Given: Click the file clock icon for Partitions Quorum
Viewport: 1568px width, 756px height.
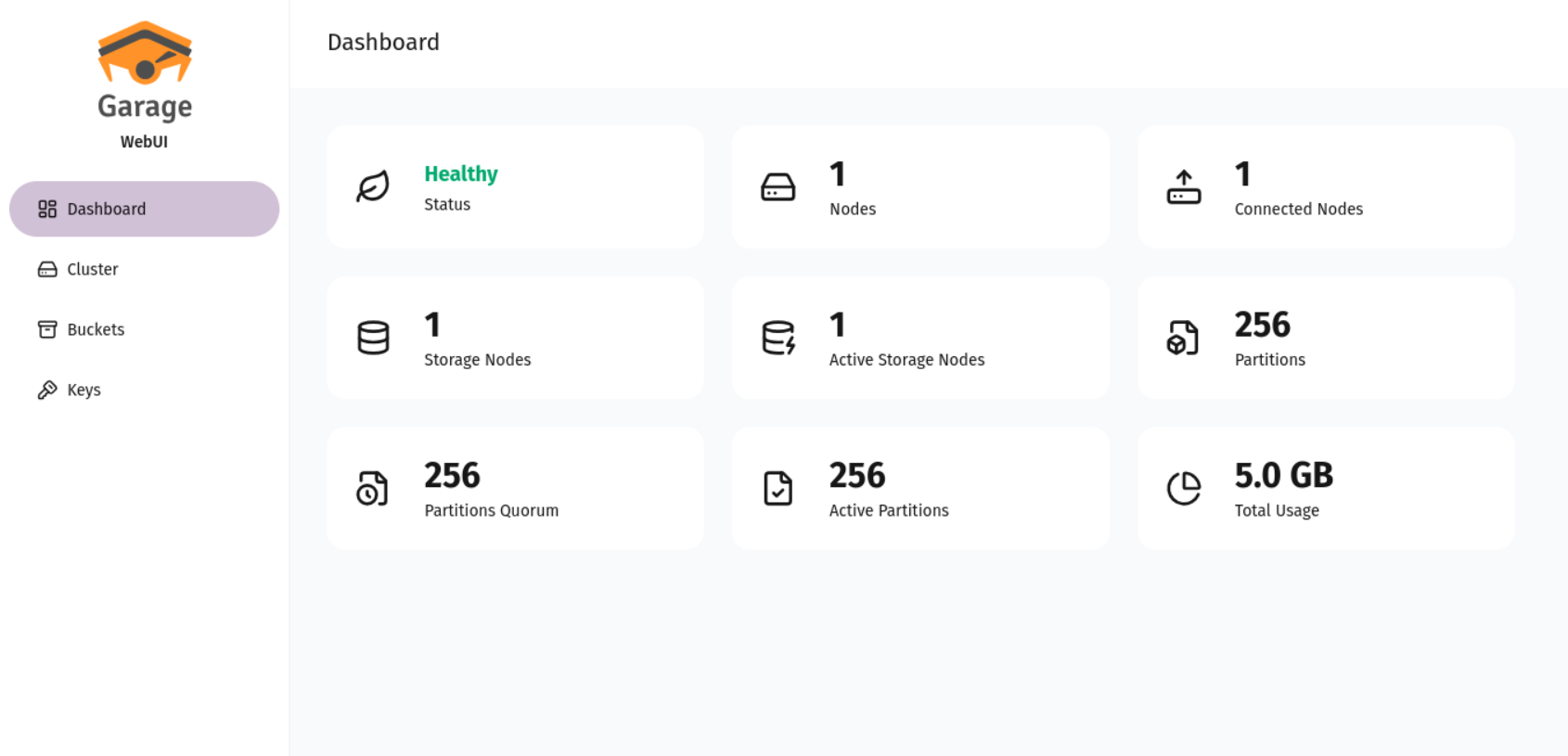Looking at the screenshot, I should [373, 488].
